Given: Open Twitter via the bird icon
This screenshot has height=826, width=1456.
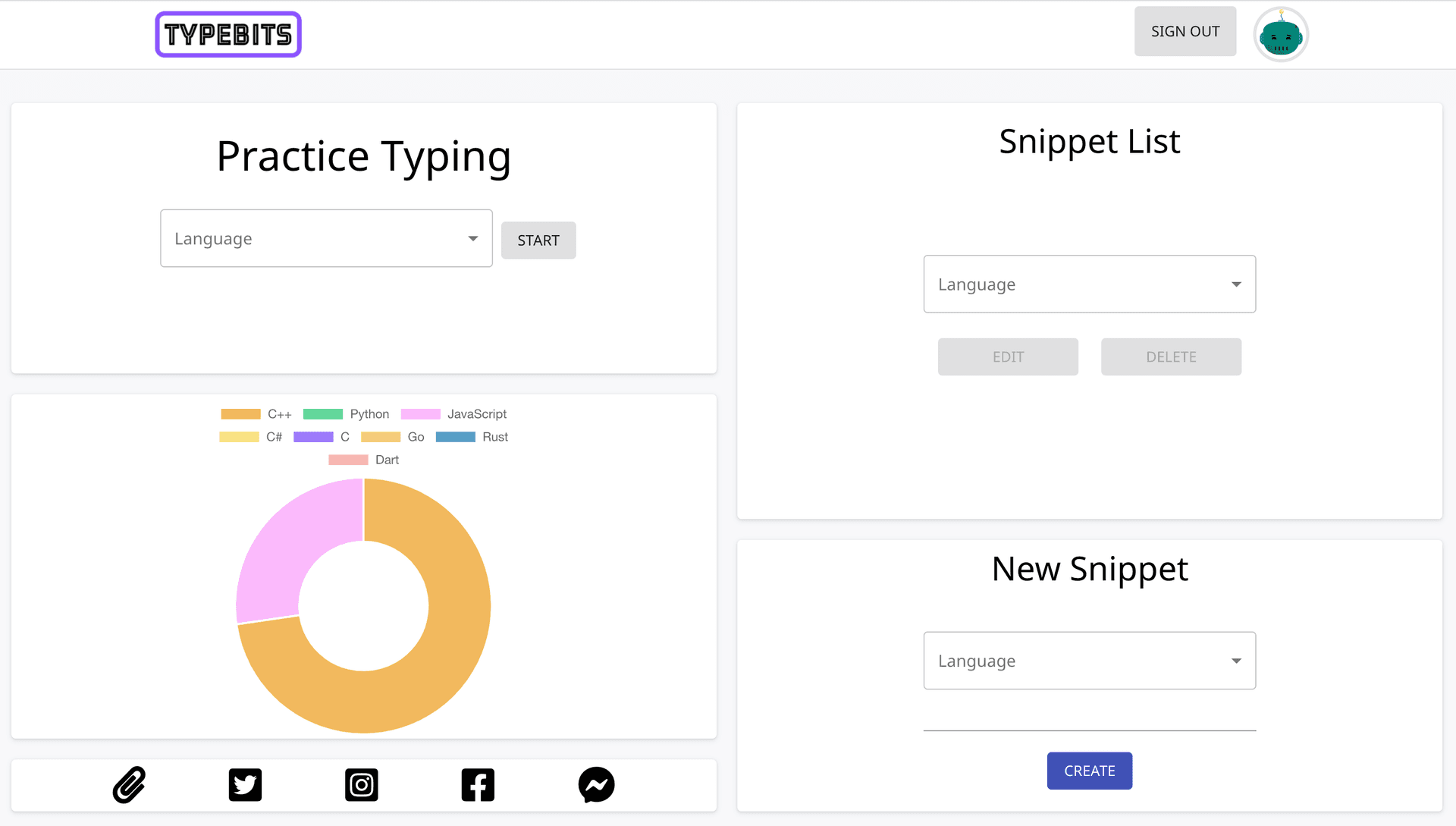Looking at the screenshot, I should tap(245, 785).
